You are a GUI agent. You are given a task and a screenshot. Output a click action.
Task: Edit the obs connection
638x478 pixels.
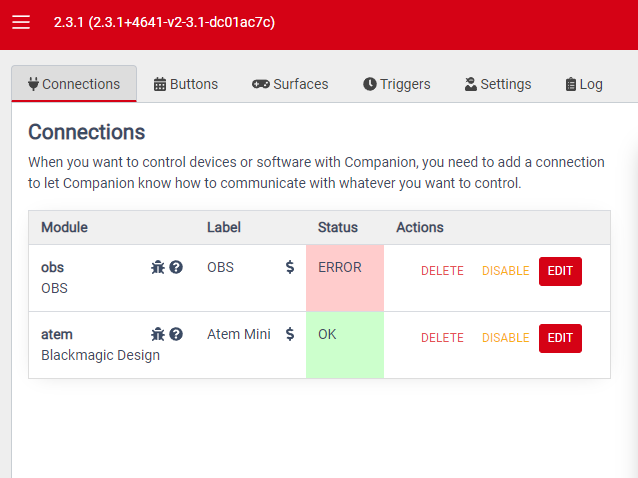pyautogui.click(x=560, y=271)
